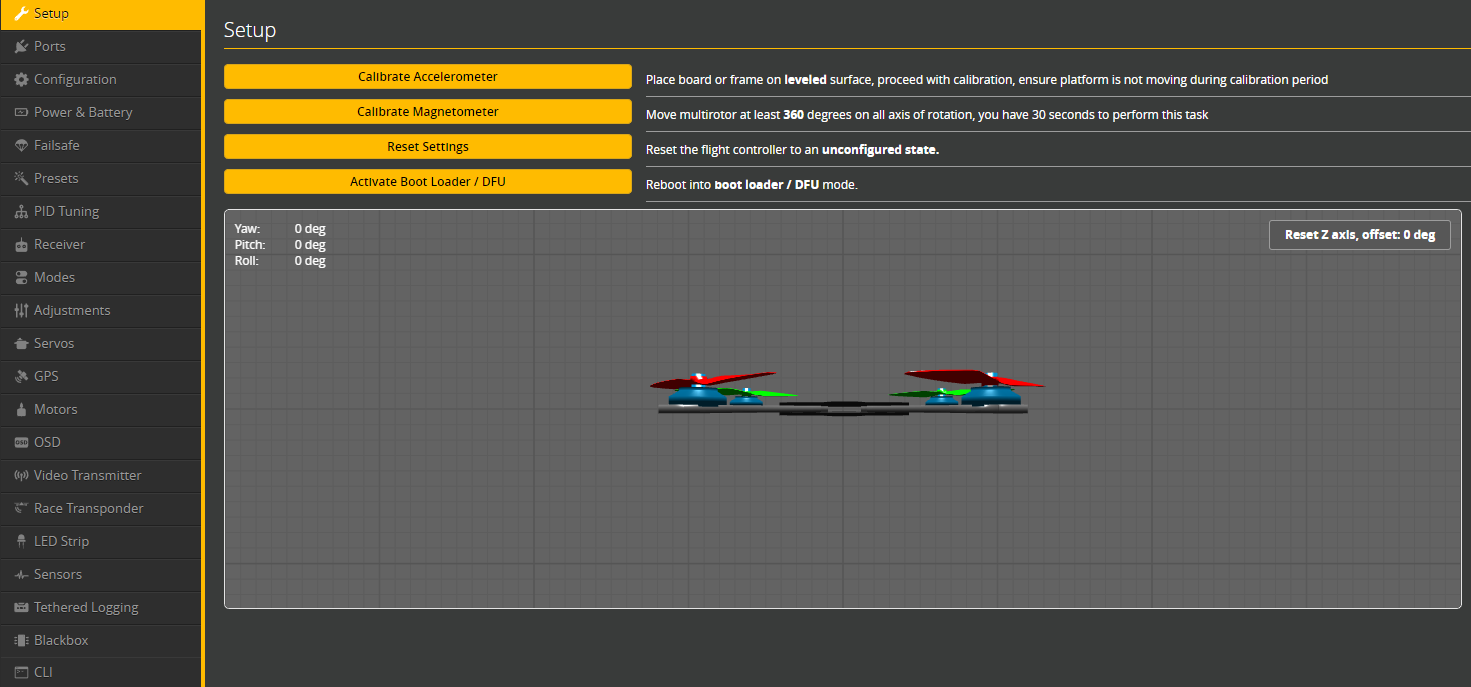
Task: Open the CLI tab
Action: pyautogui.click(x=43, y=672)
